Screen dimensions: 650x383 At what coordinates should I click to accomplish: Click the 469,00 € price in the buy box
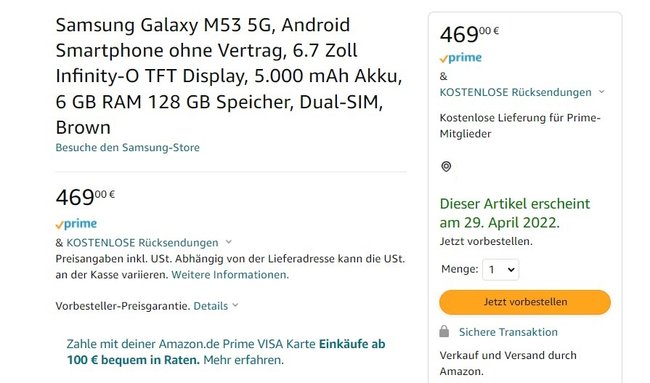point(469,34)
